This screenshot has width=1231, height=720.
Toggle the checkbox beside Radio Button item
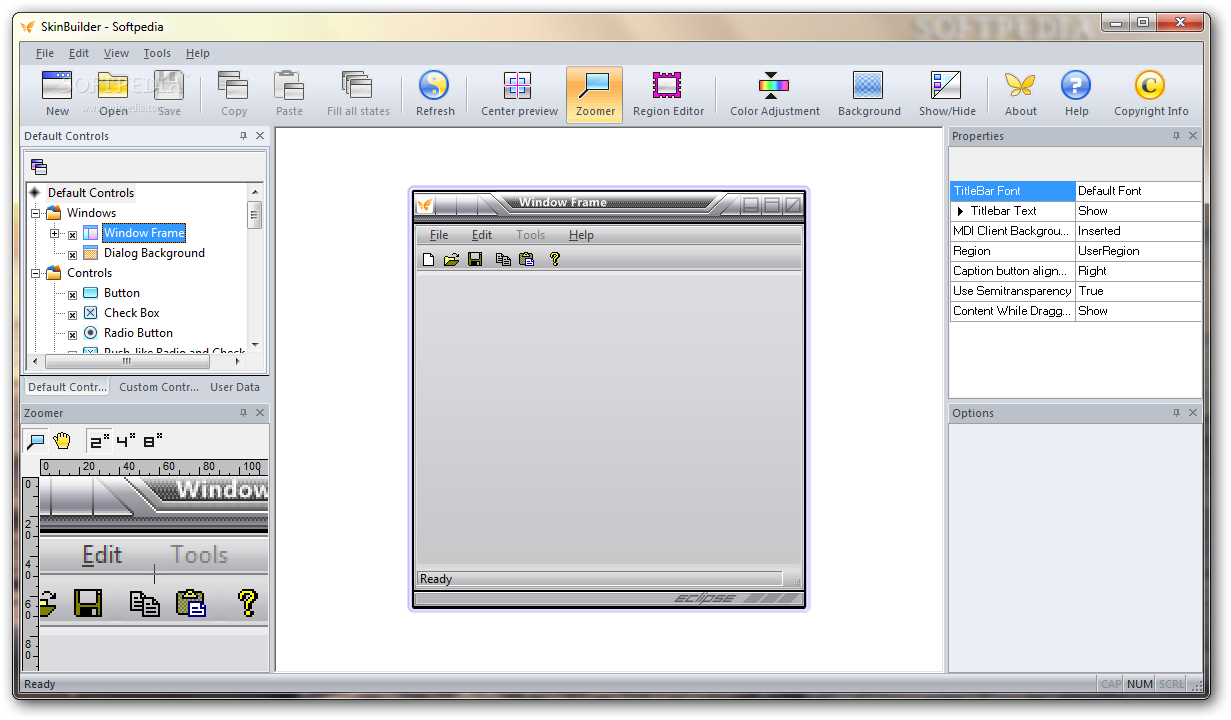pyautogui.click(x=72, y=335)
